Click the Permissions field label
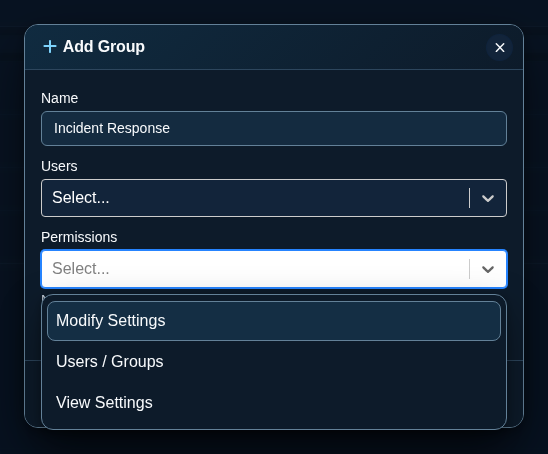 tap(79, 237)
